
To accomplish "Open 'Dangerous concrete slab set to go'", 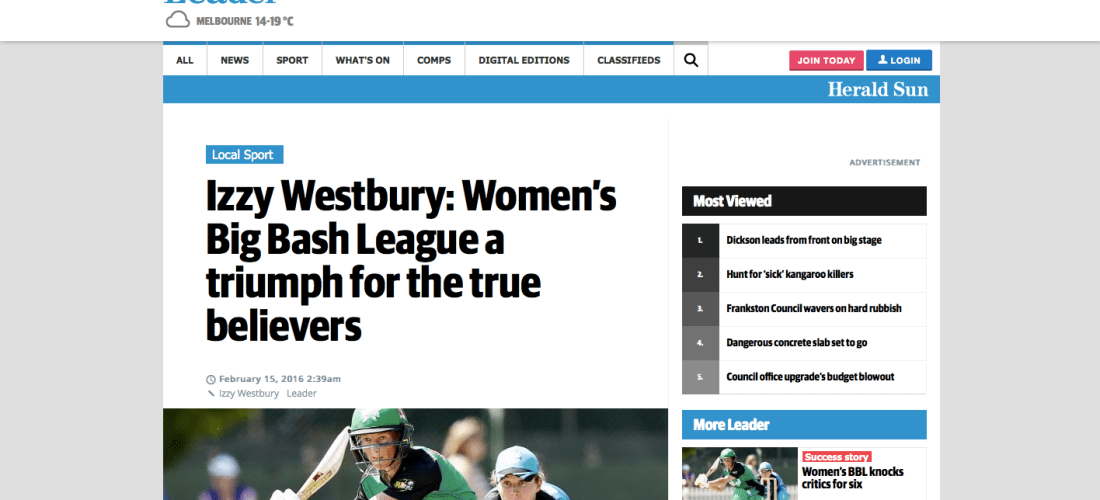I will (796, 342).
